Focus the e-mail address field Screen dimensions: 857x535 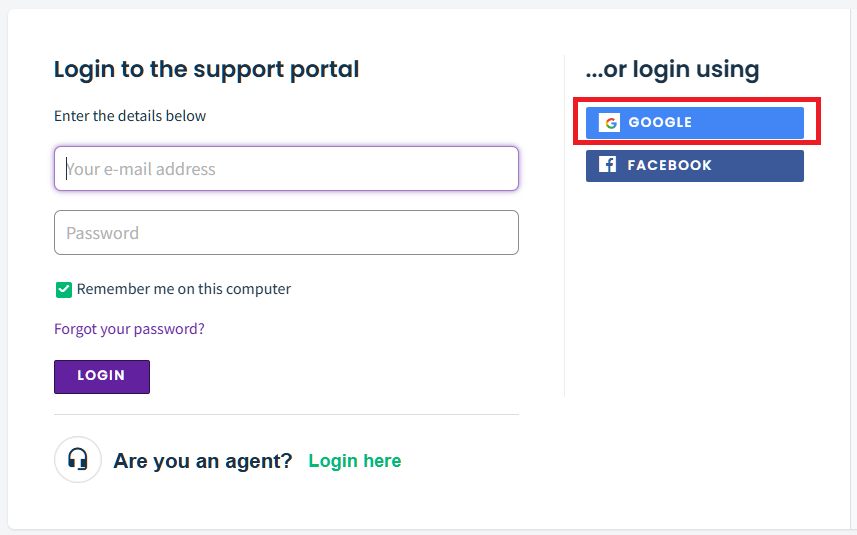click(286, 169)
